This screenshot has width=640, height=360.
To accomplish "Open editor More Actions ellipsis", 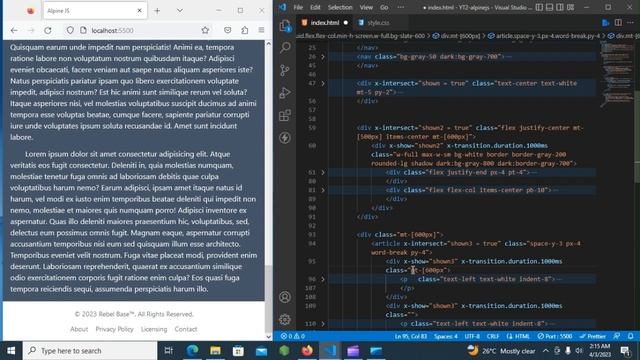I will (631, 23).
